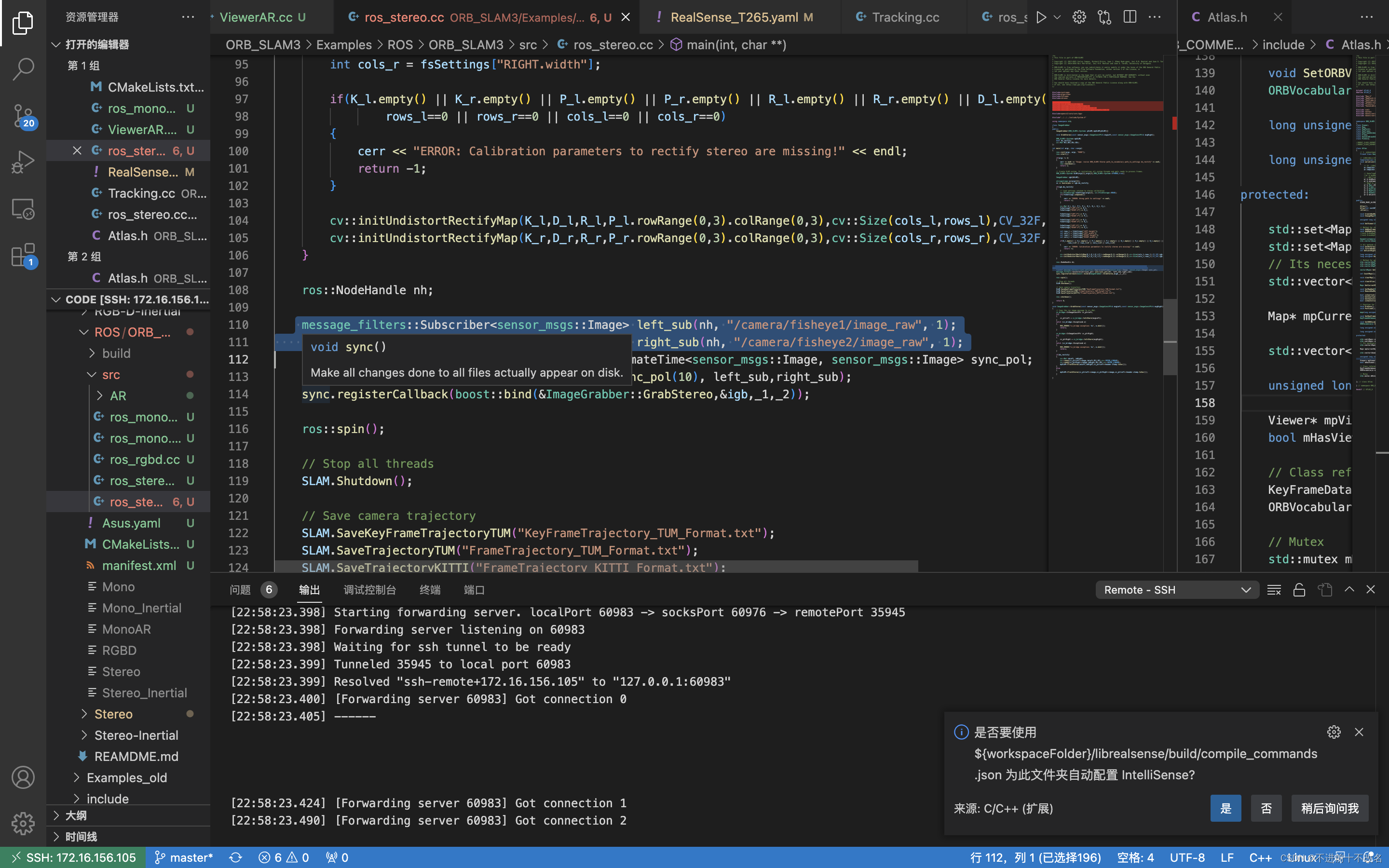This screenshot has height=868, width=1389.
Task: Open the Remote - SSH output channel dropdown
Action: pos(1177,590)
